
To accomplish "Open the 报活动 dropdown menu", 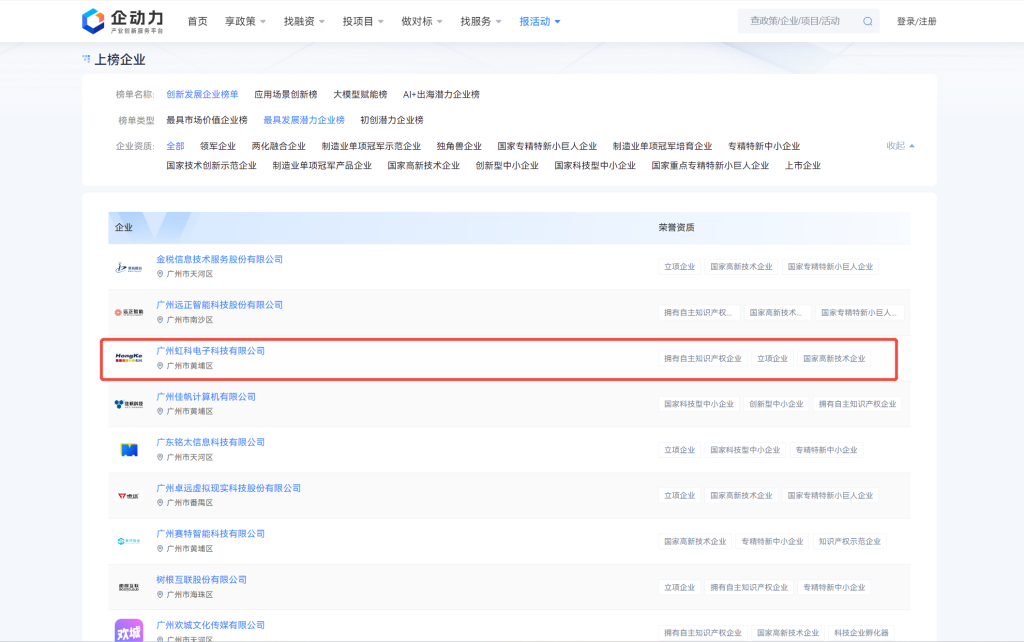I will pos(540,21).
